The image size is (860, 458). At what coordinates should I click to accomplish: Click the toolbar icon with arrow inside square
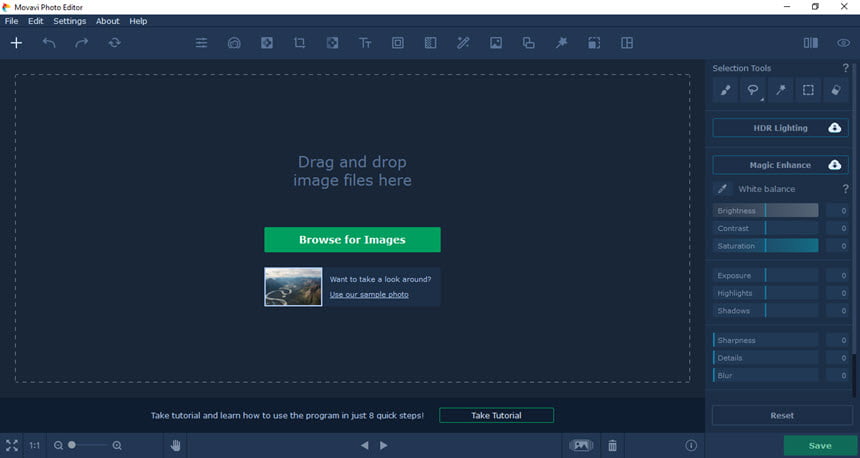coord(267,43)
